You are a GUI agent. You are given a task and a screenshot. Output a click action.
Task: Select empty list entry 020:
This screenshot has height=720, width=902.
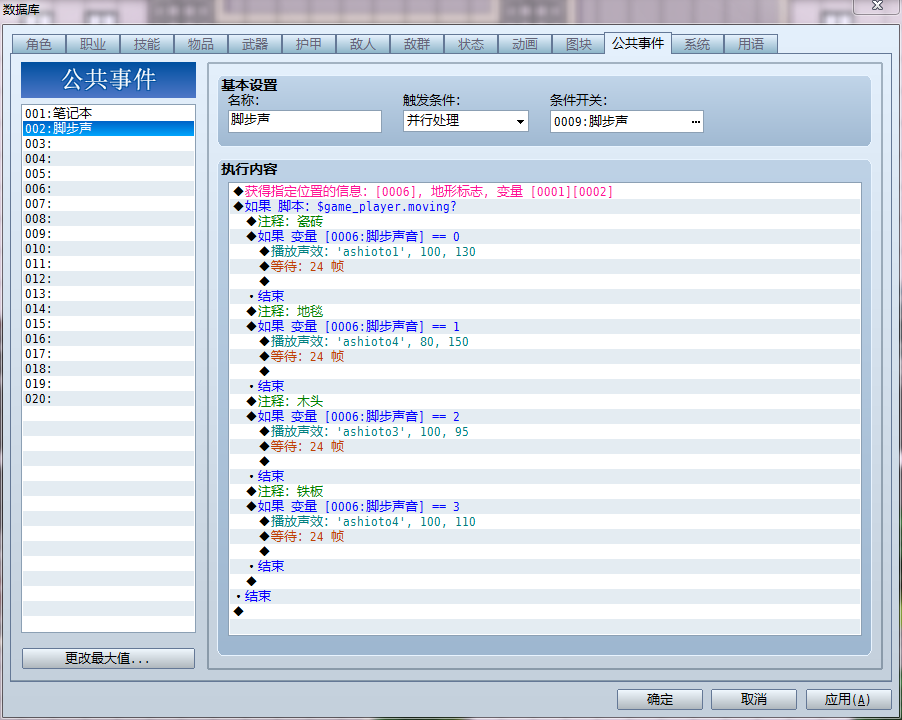click(x=108, y=398)
